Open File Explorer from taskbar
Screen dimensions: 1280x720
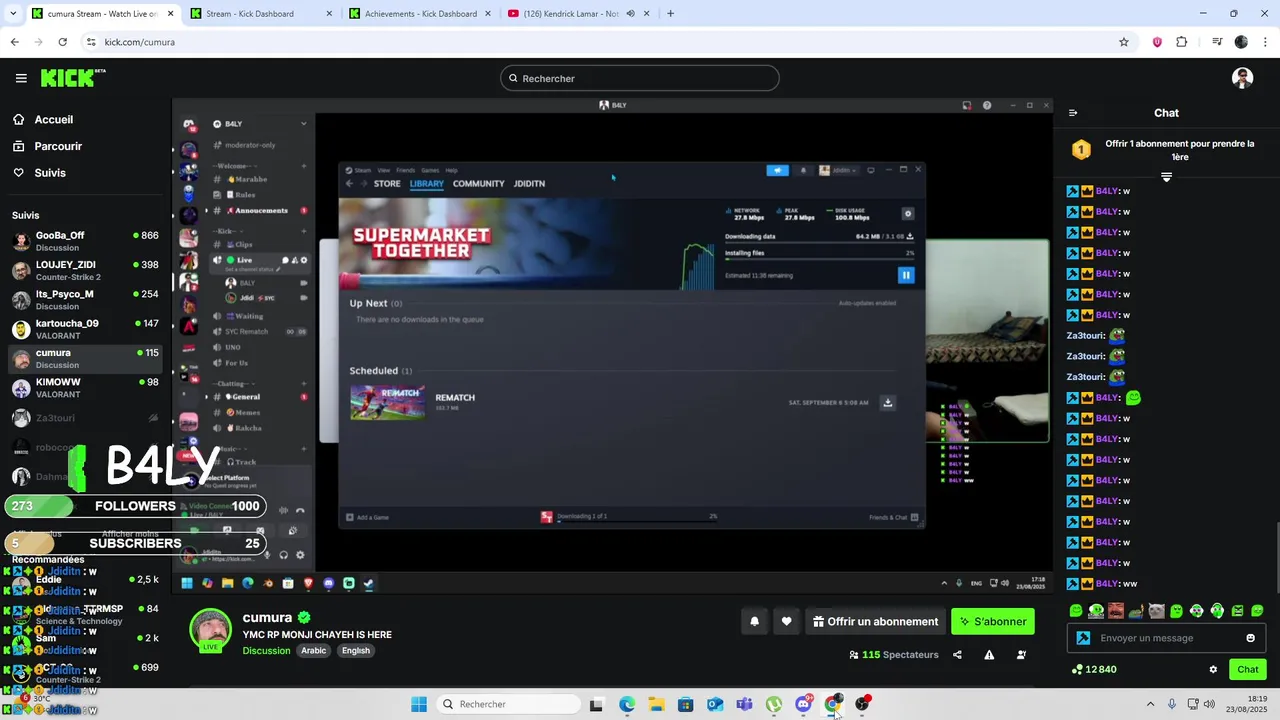pyautogui.click(x=656, y=704)
